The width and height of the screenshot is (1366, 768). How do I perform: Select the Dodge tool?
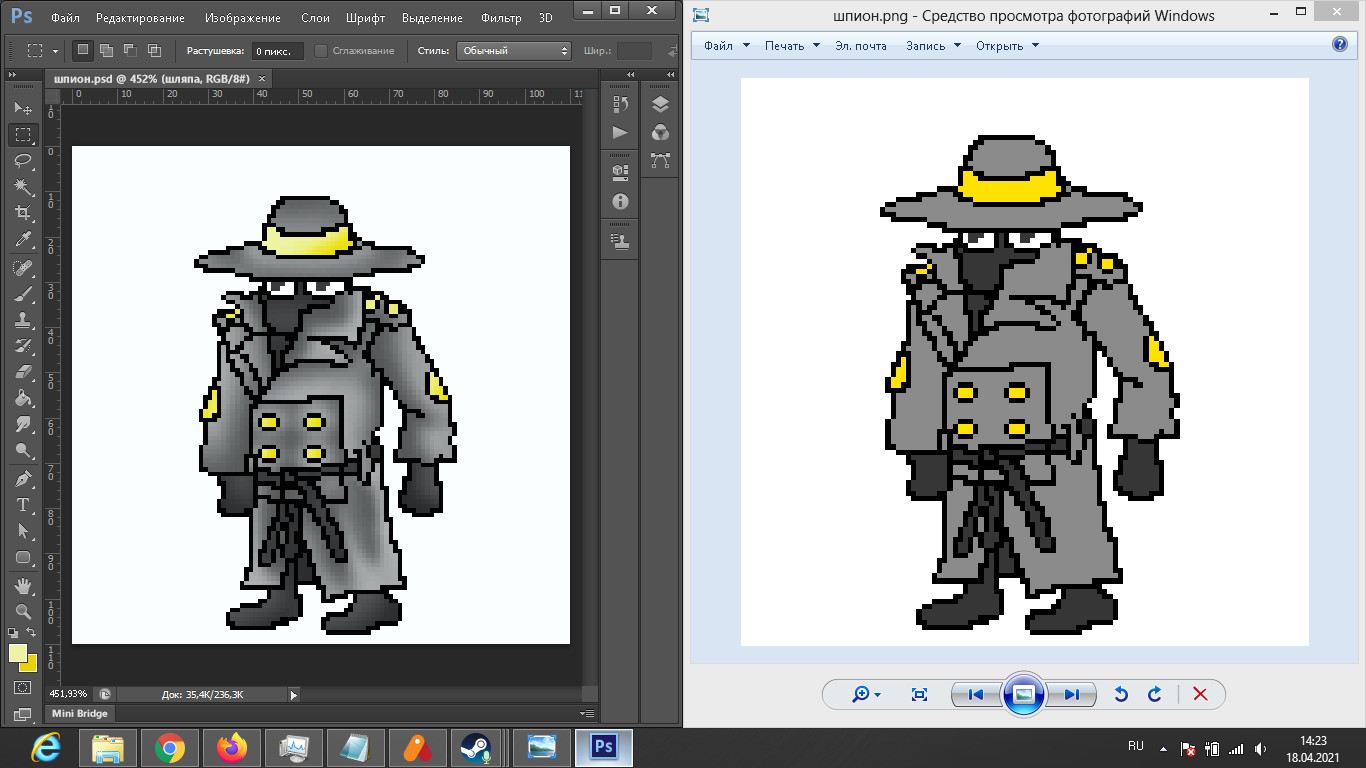(23, 452)
